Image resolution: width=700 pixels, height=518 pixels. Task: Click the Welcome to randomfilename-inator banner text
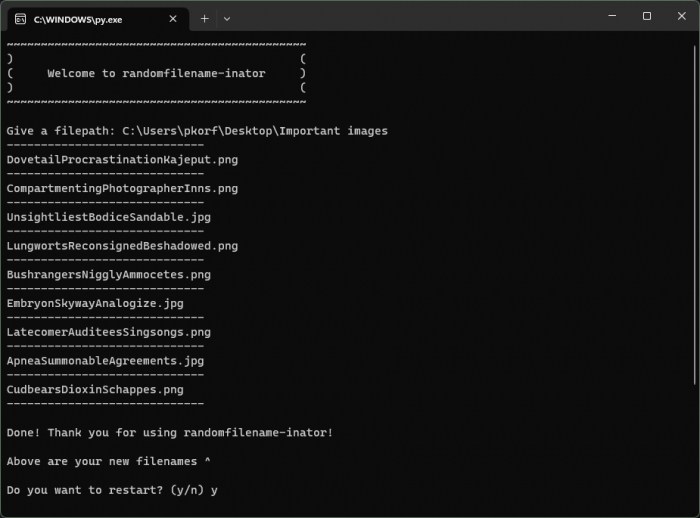click(156, 73)
